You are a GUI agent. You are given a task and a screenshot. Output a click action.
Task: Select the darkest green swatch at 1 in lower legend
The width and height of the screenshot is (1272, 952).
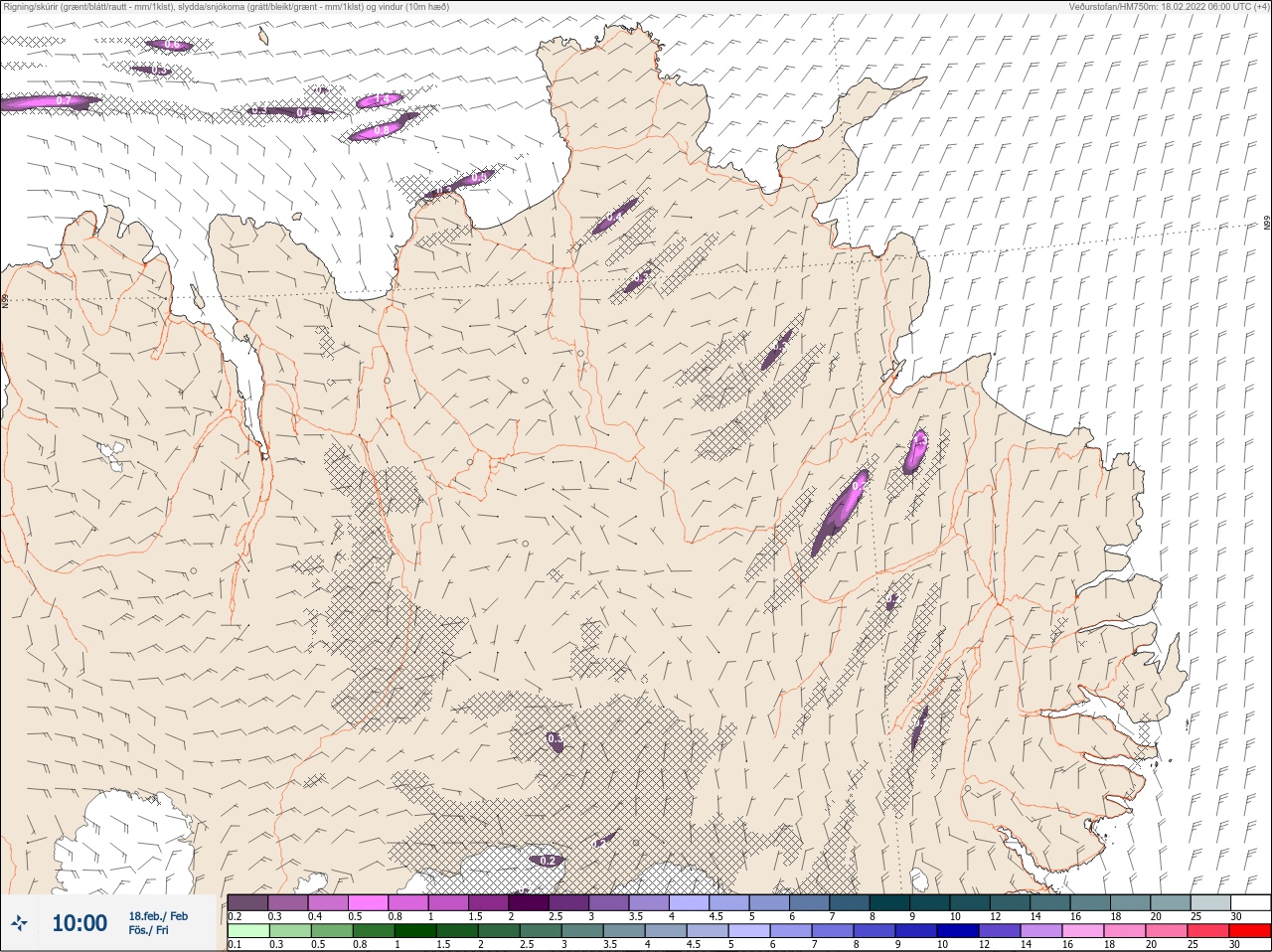[x=413, y=932]
